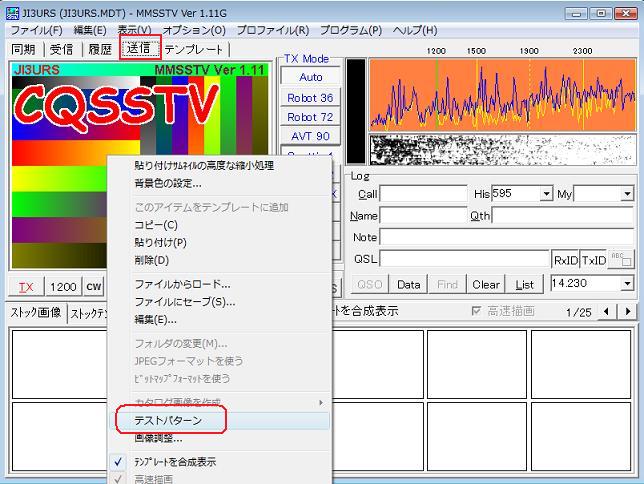The image size is (644, 484).
Task: Open the 14.230 frequency dropdown
Action: [x=627, y=283]
